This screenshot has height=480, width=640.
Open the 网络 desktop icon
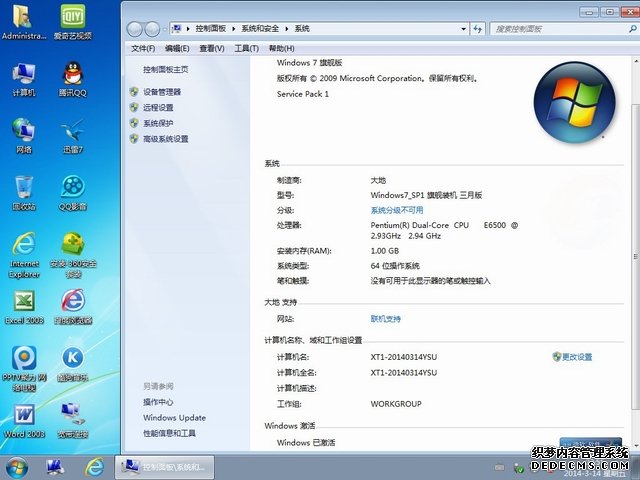coord(24,136)
